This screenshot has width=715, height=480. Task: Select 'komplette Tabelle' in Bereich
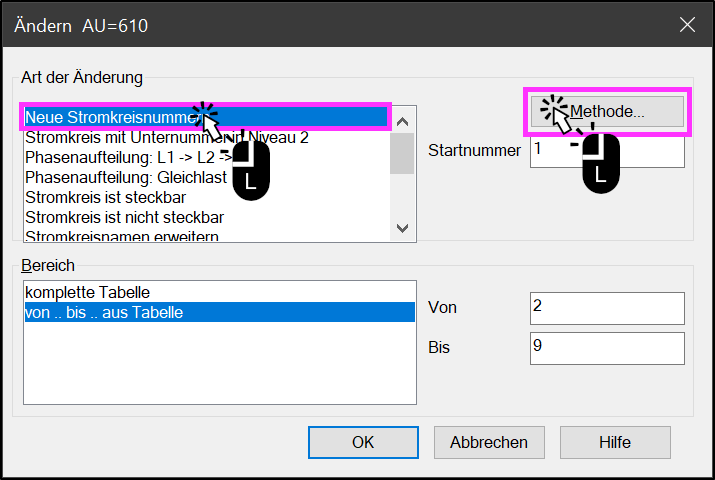[88, 292]
